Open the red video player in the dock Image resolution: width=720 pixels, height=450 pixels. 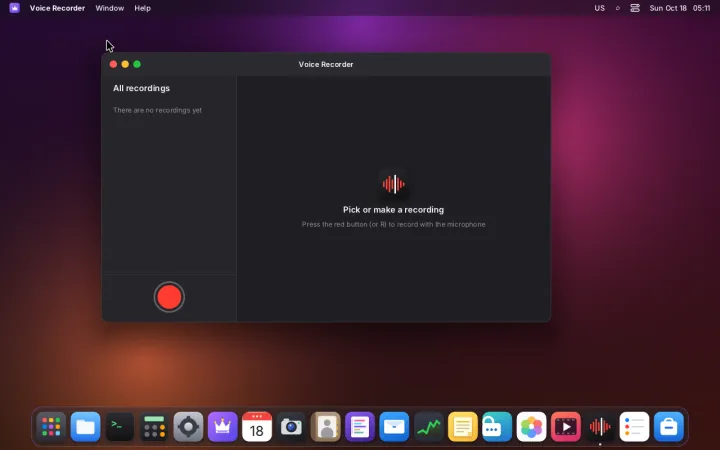[x=566, y=427]
